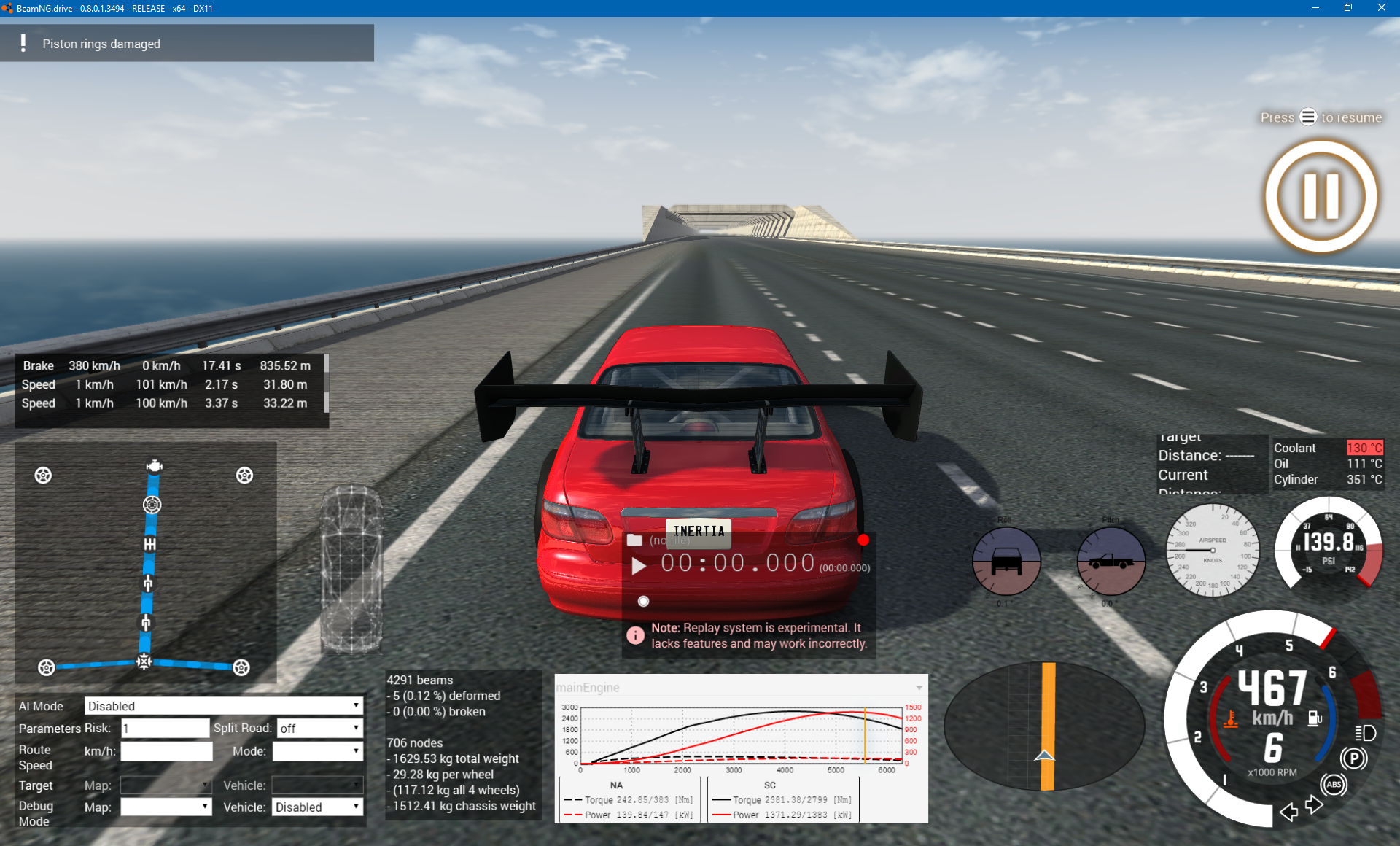Click the ABS indicator icon
This screenshot has width=1400, height=846.
[x=1334, y=785]
